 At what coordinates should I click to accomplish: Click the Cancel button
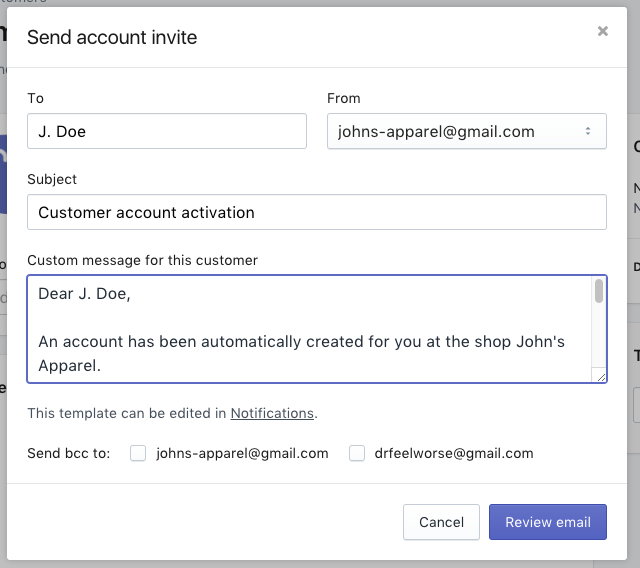(441, 522)
